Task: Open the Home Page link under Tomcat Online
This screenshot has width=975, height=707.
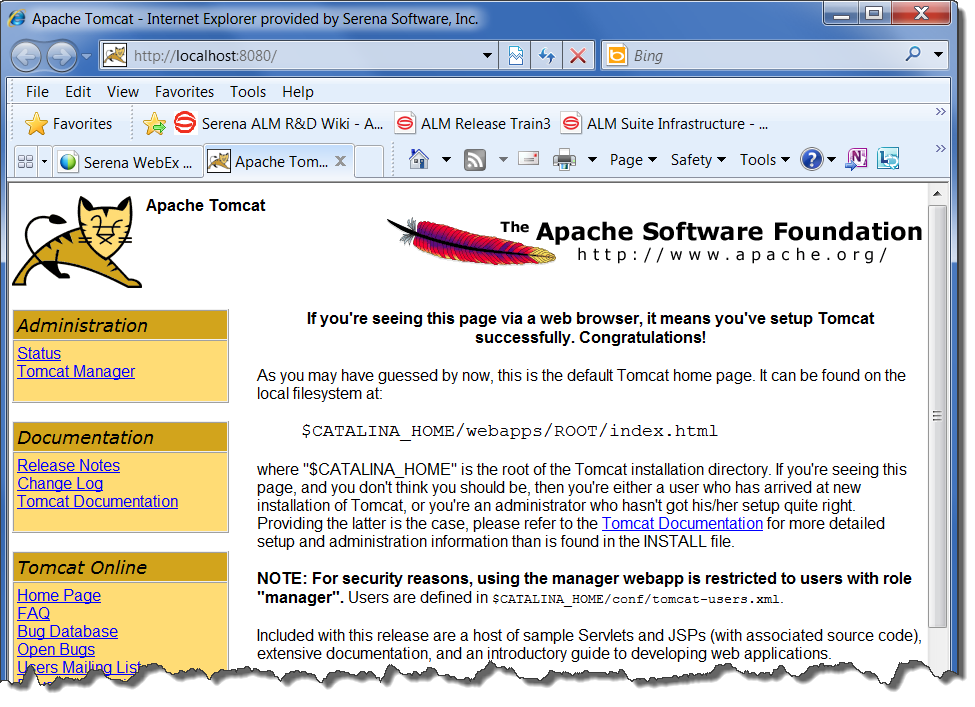Action: (x=58, y=595)
